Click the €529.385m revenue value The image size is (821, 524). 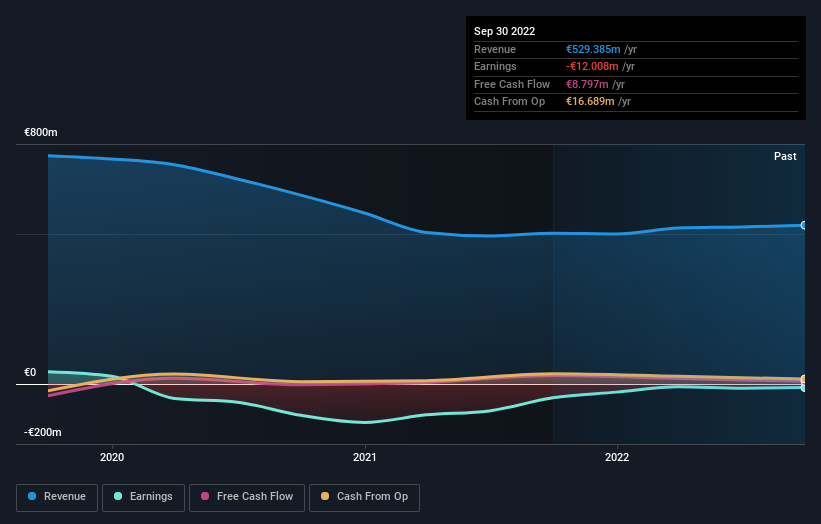[x=593, y=49]
